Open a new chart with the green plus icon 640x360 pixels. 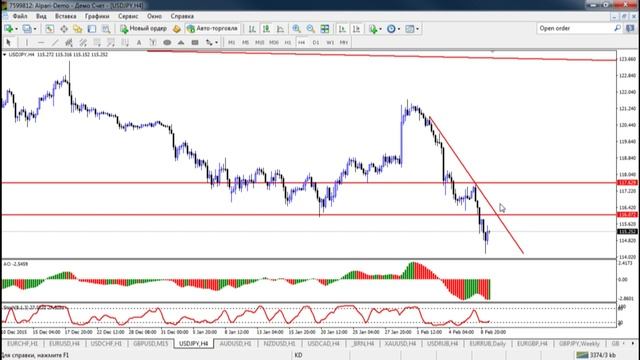click(x=8, y=29)
